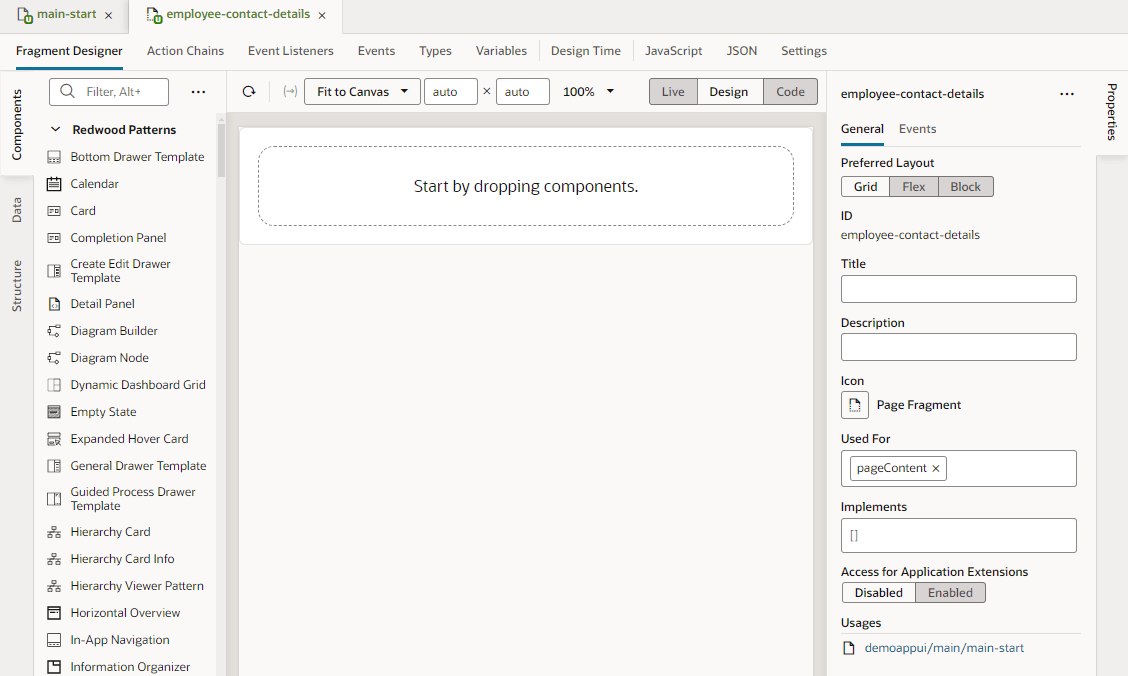Select the Diagram Builder component icon
Viewport: 1128px width, 676px height.
(52, 330)
